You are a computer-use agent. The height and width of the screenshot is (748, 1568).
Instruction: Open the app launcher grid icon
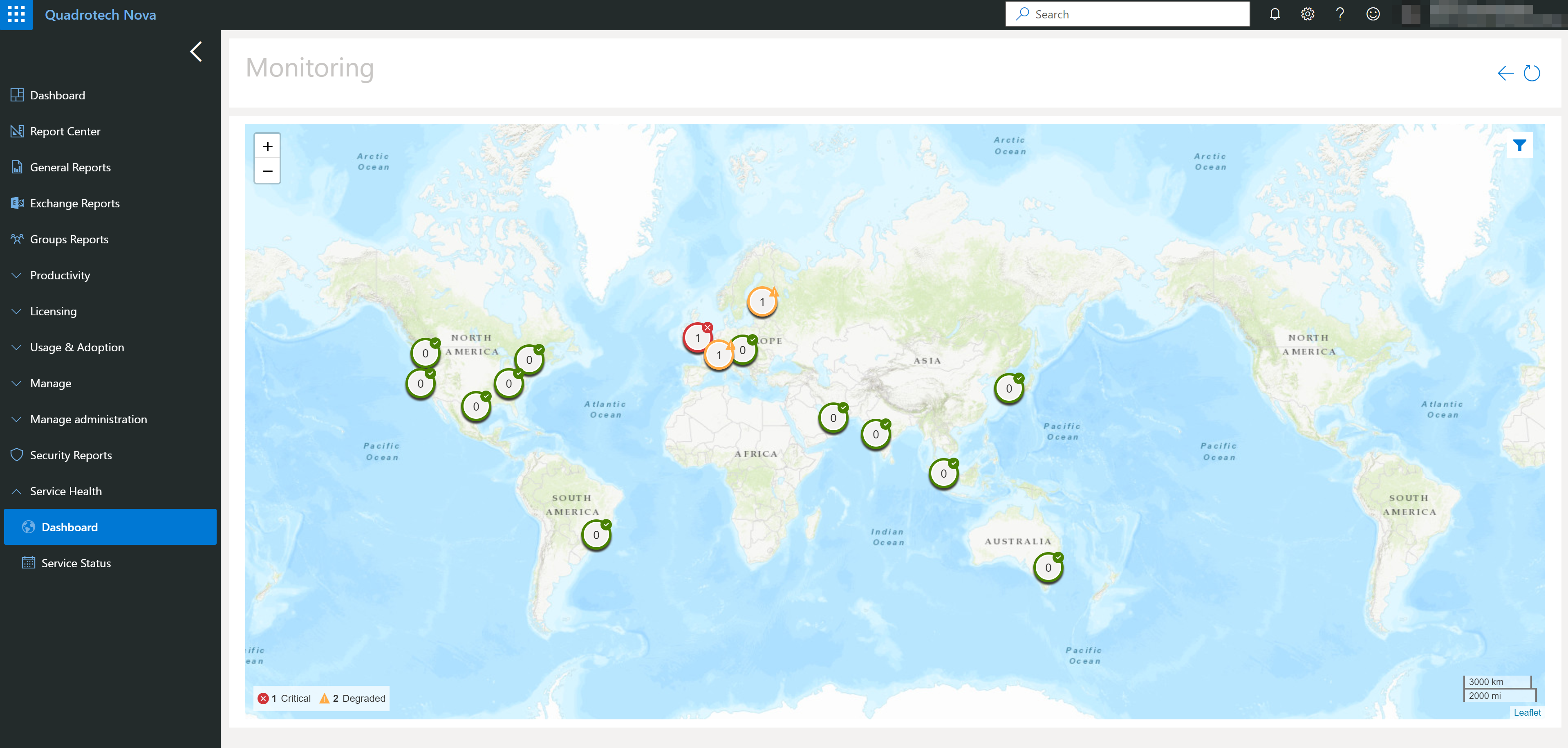16,15
